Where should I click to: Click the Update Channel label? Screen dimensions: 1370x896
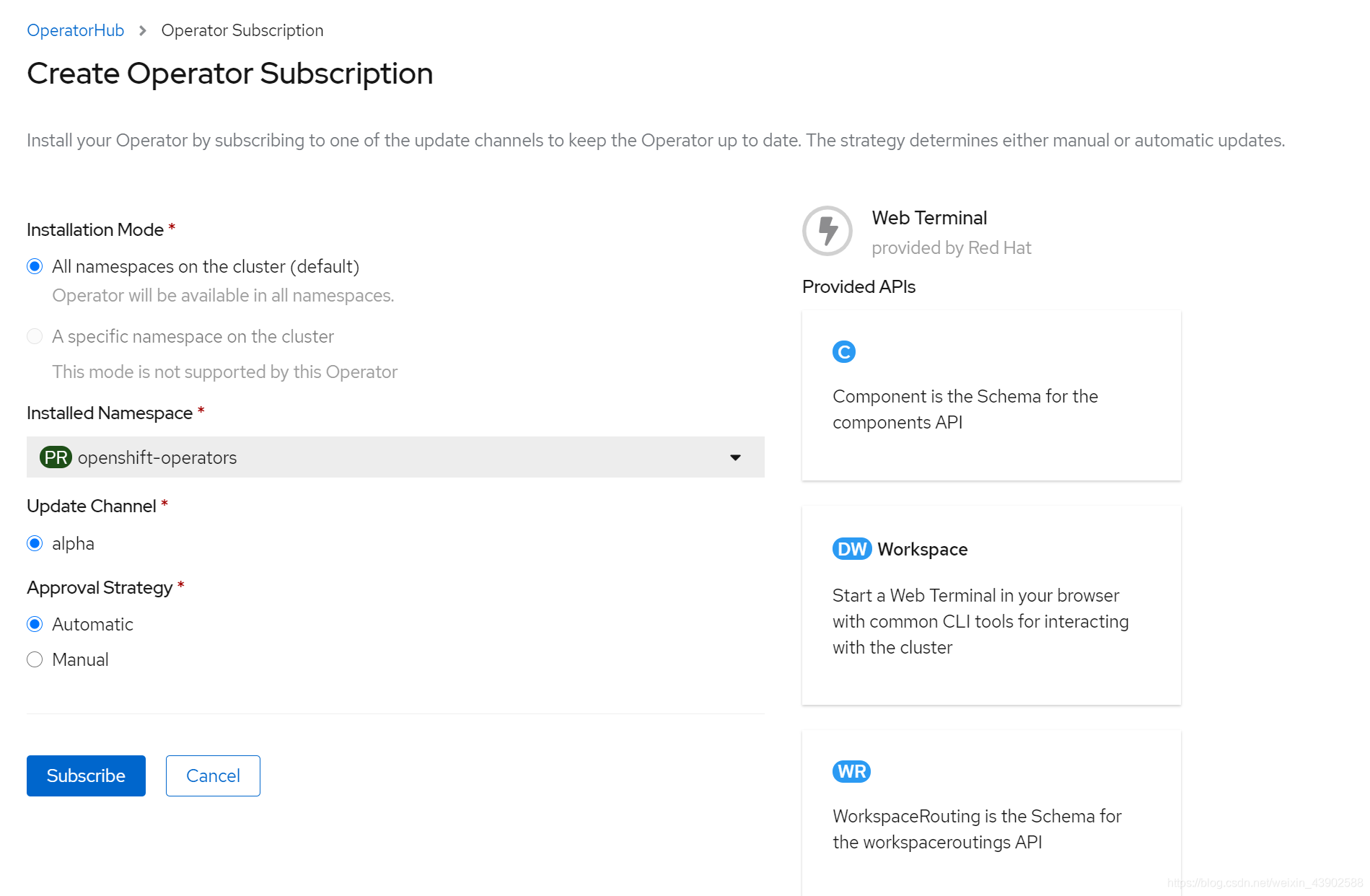(92, 506)
